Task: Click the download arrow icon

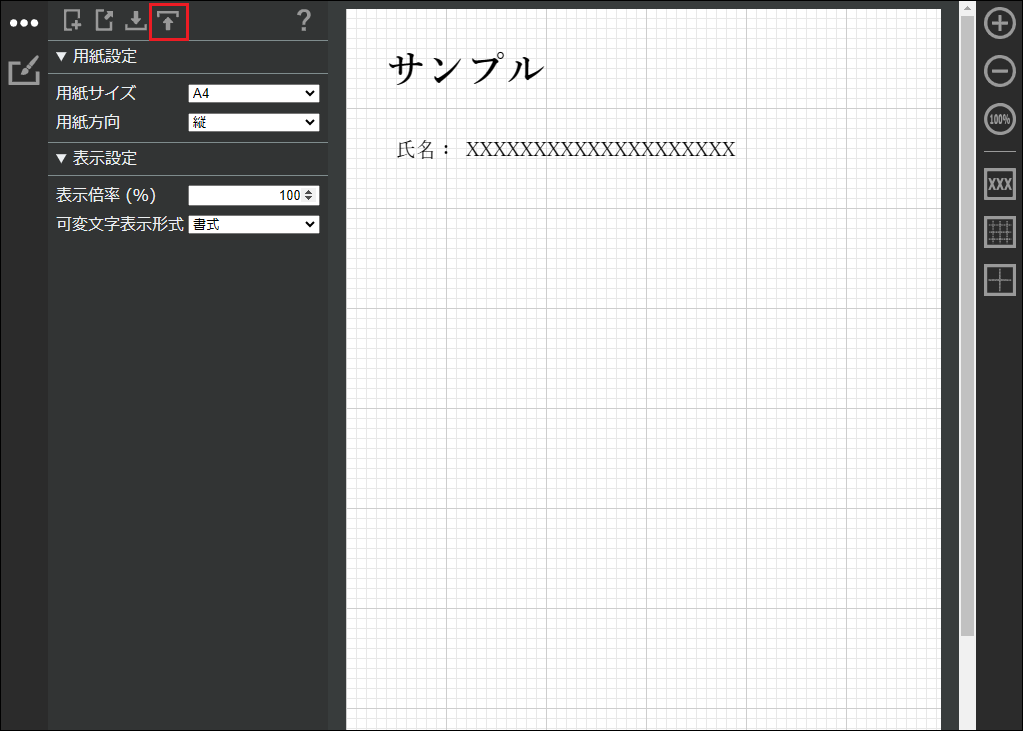Action: (136, 20)
